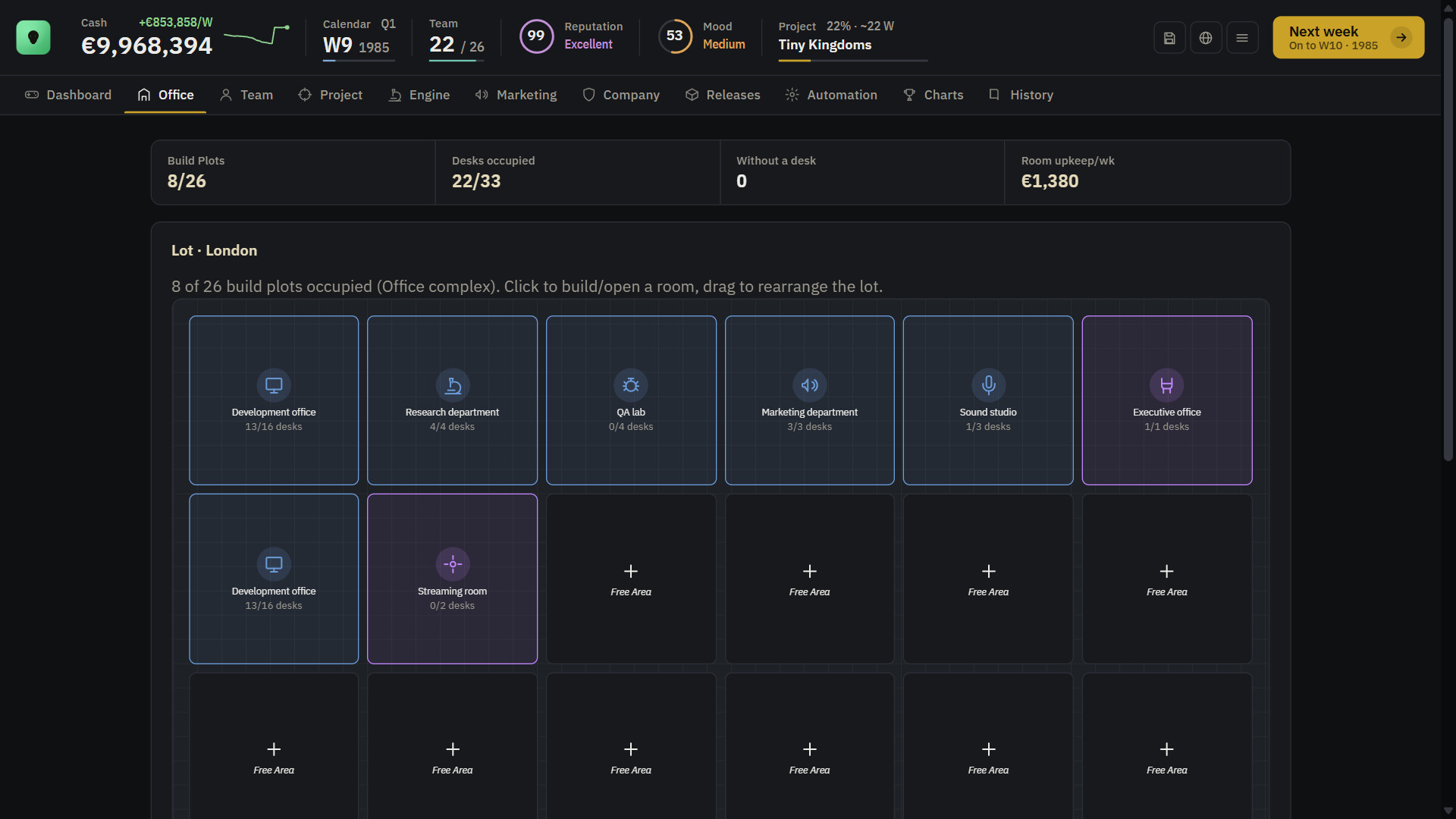Viewport: 1456px width, 819px height.
Task: Open the Project tab
Action: point(331,95)
